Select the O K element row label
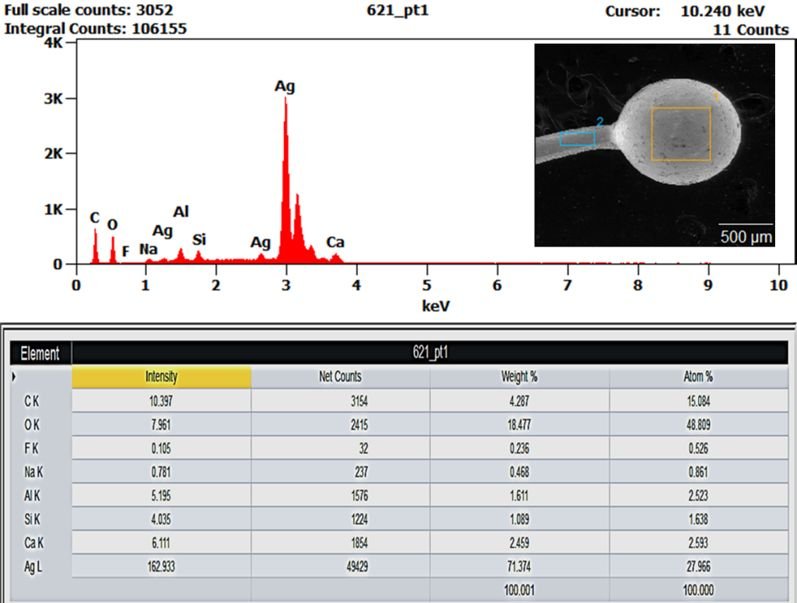Screen dimensions: 797x603 [x=32, y=425]
